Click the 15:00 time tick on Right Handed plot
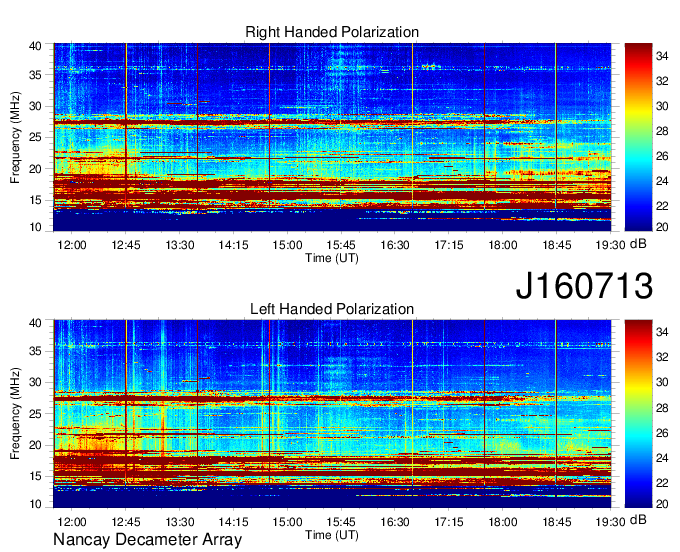This screenshot has height=552, width=680. [x=287, y=245]
